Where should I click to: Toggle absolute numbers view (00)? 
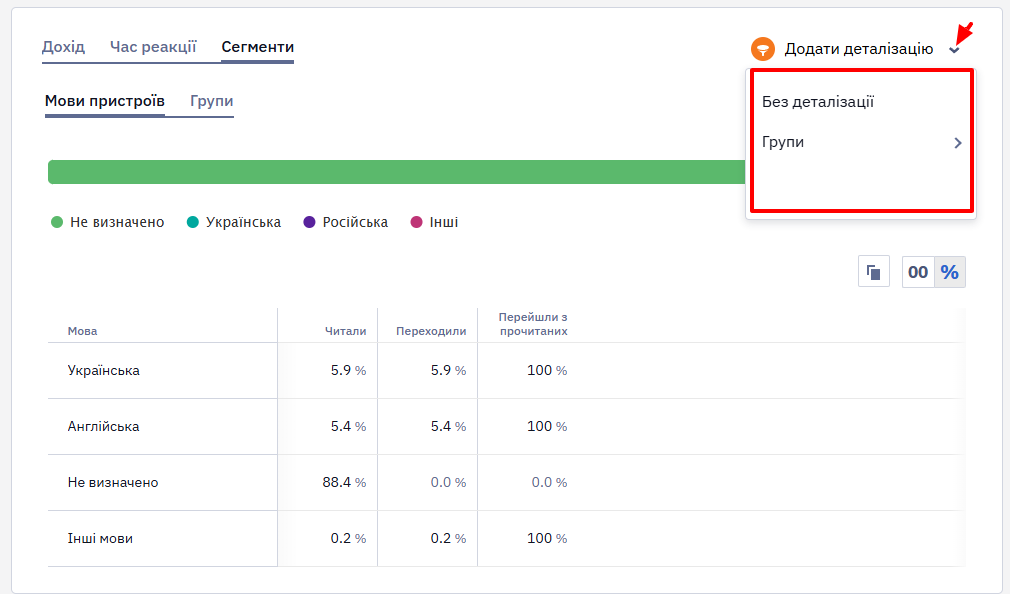tap(918, 272)
